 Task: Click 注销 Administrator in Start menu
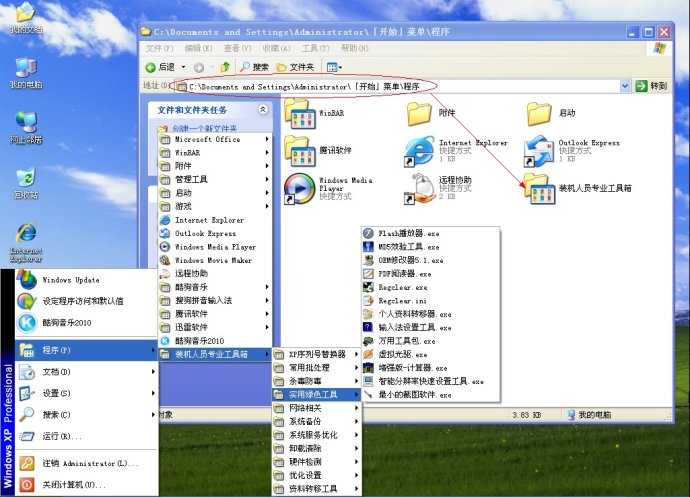86,463
